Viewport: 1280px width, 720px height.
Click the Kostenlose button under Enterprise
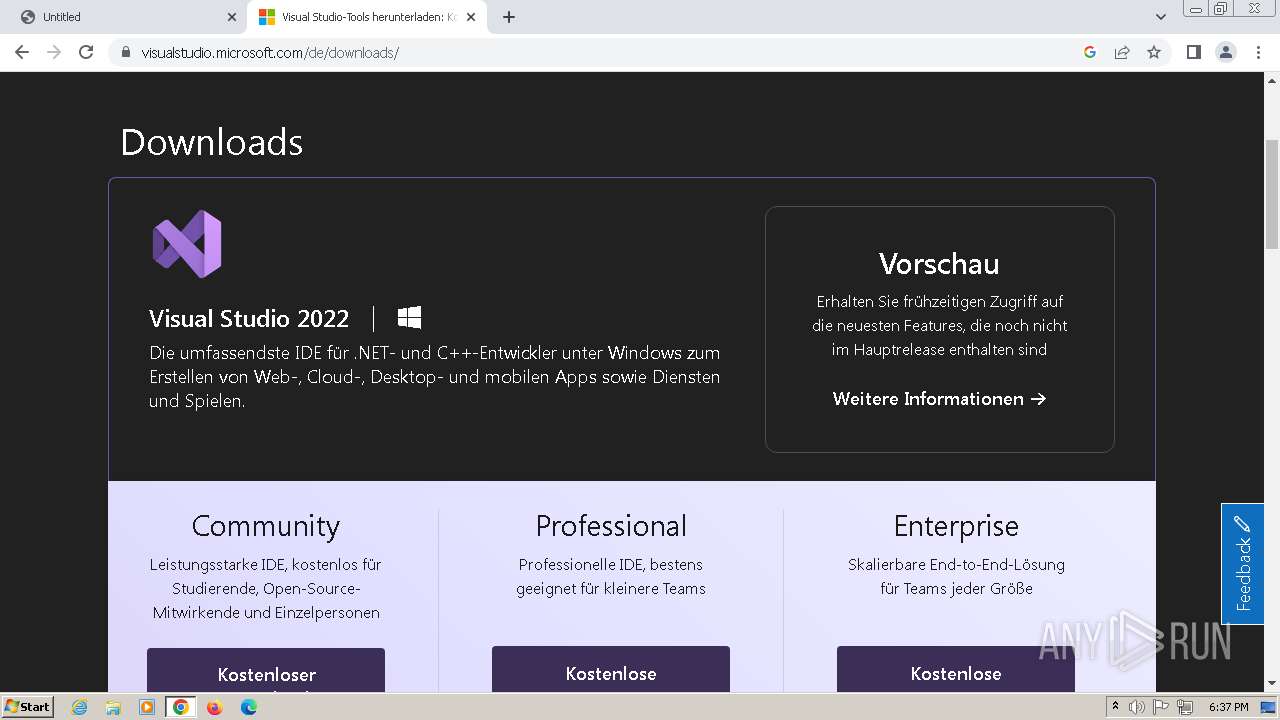tap(956, 670)
